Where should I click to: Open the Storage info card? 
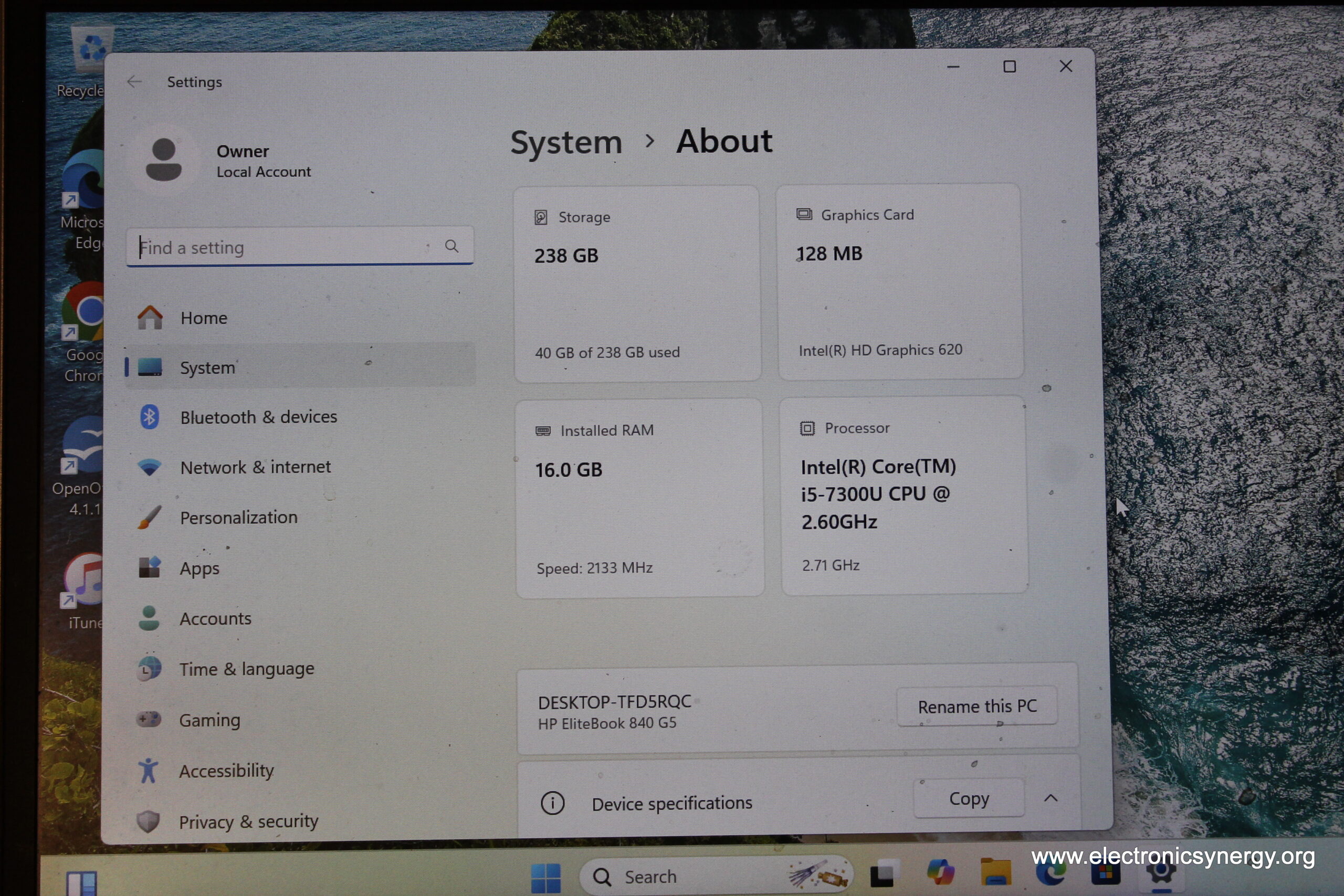[x=637, y=283]
